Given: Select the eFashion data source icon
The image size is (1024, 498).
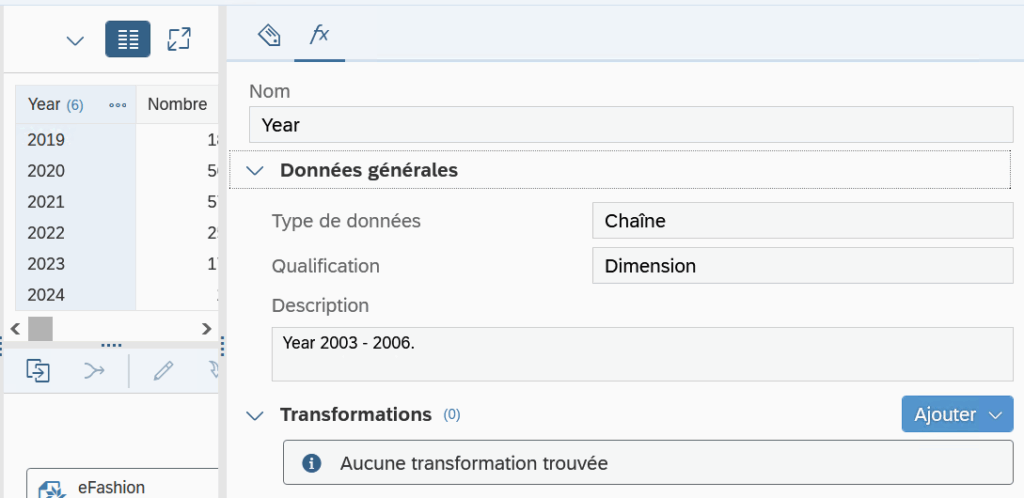Looking at the screenshot, I should click(x=50, y=488).
